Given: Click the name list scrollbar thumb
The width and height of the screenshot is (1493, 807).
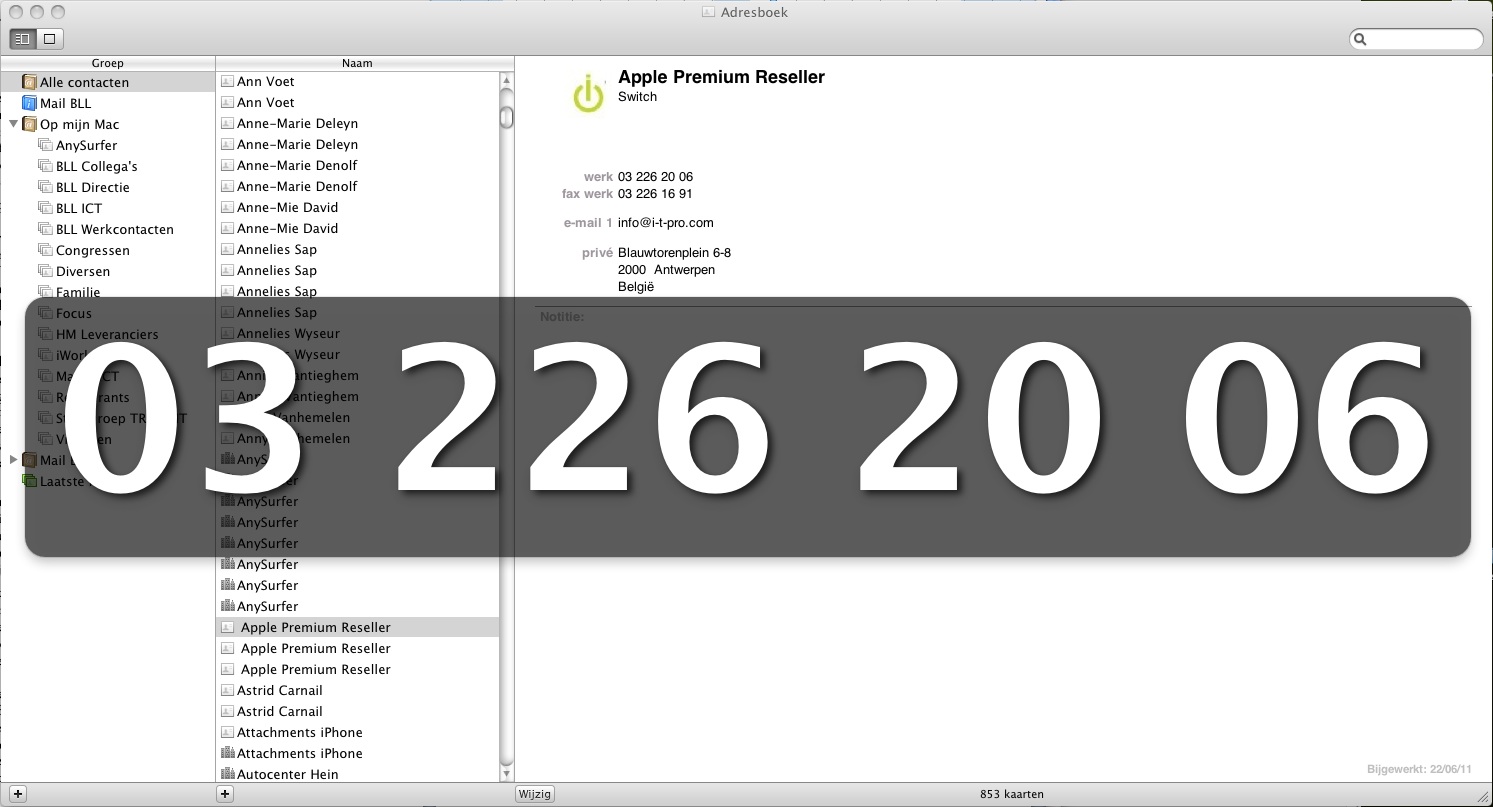Looking at the screenshot, I should [507, 118].
